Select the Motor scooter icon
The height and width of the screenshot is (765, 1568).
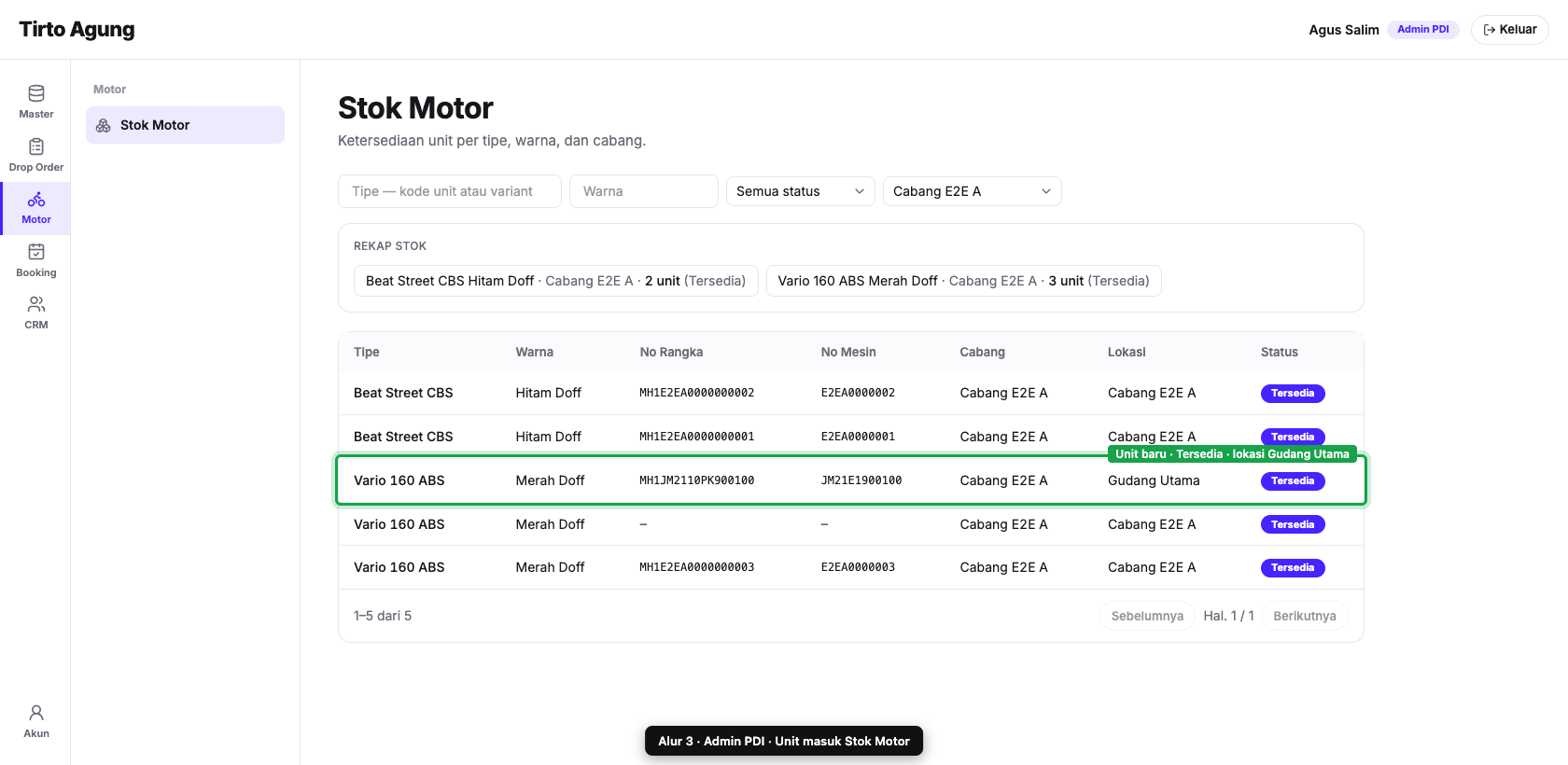pyautogui.click(x=36, y=199)
